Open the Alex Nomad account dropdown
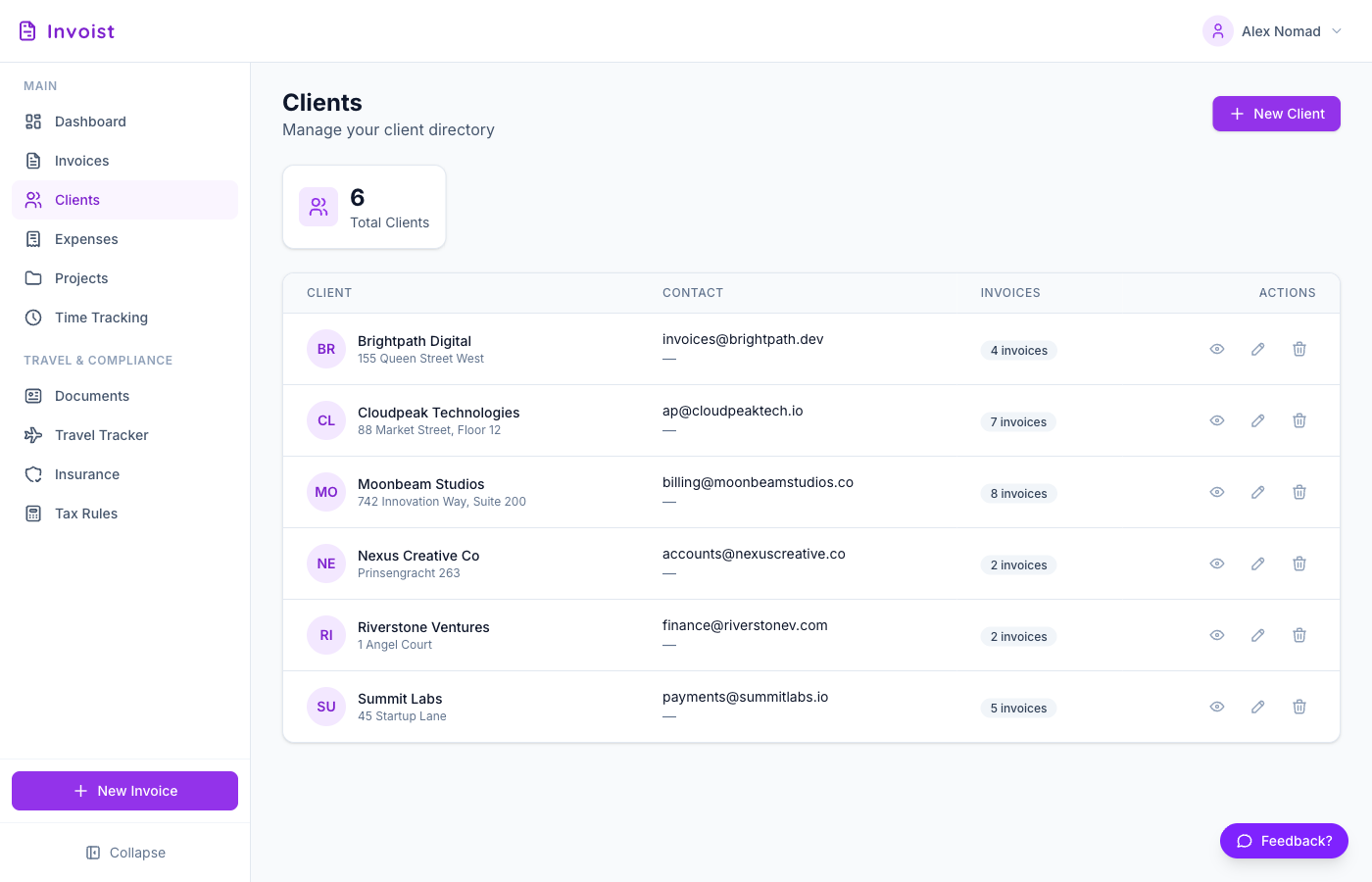The image size is (1372, 882). point(1274,30)
